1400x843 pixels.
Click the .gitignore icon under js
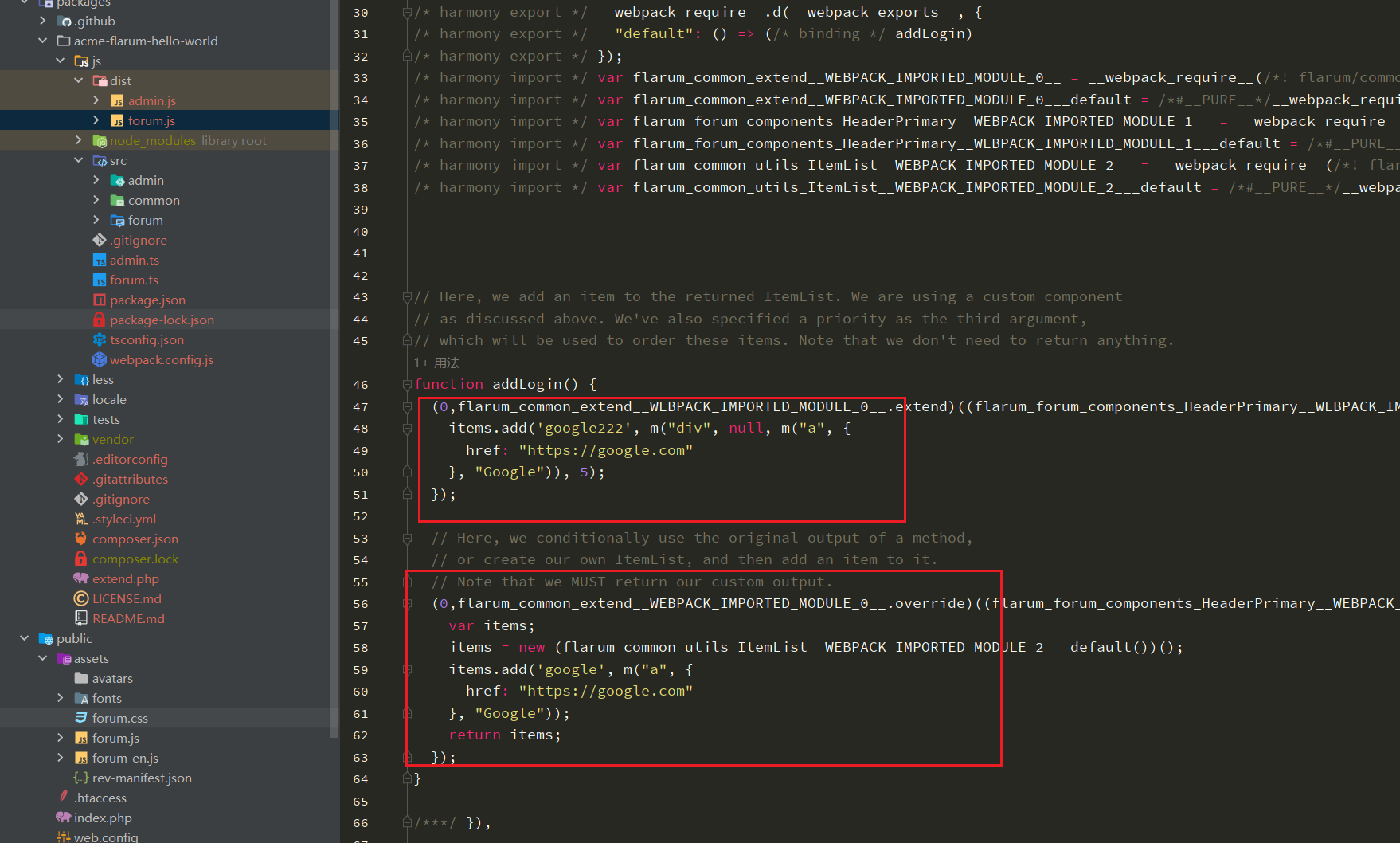tap(100, 240)
